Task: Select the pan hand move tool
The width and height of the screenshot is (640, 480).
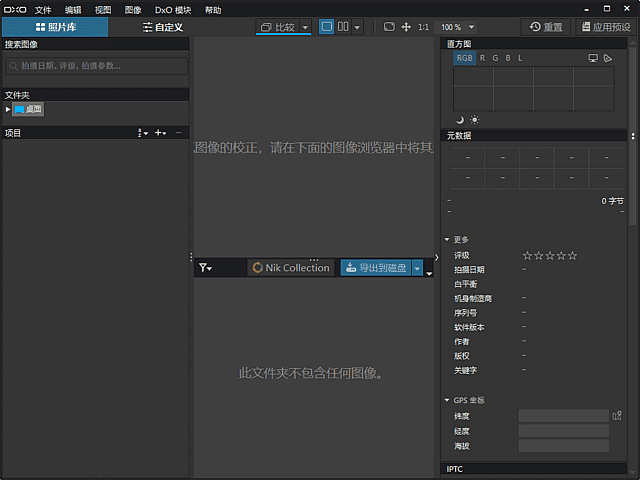Action: [x=406, y=27]
